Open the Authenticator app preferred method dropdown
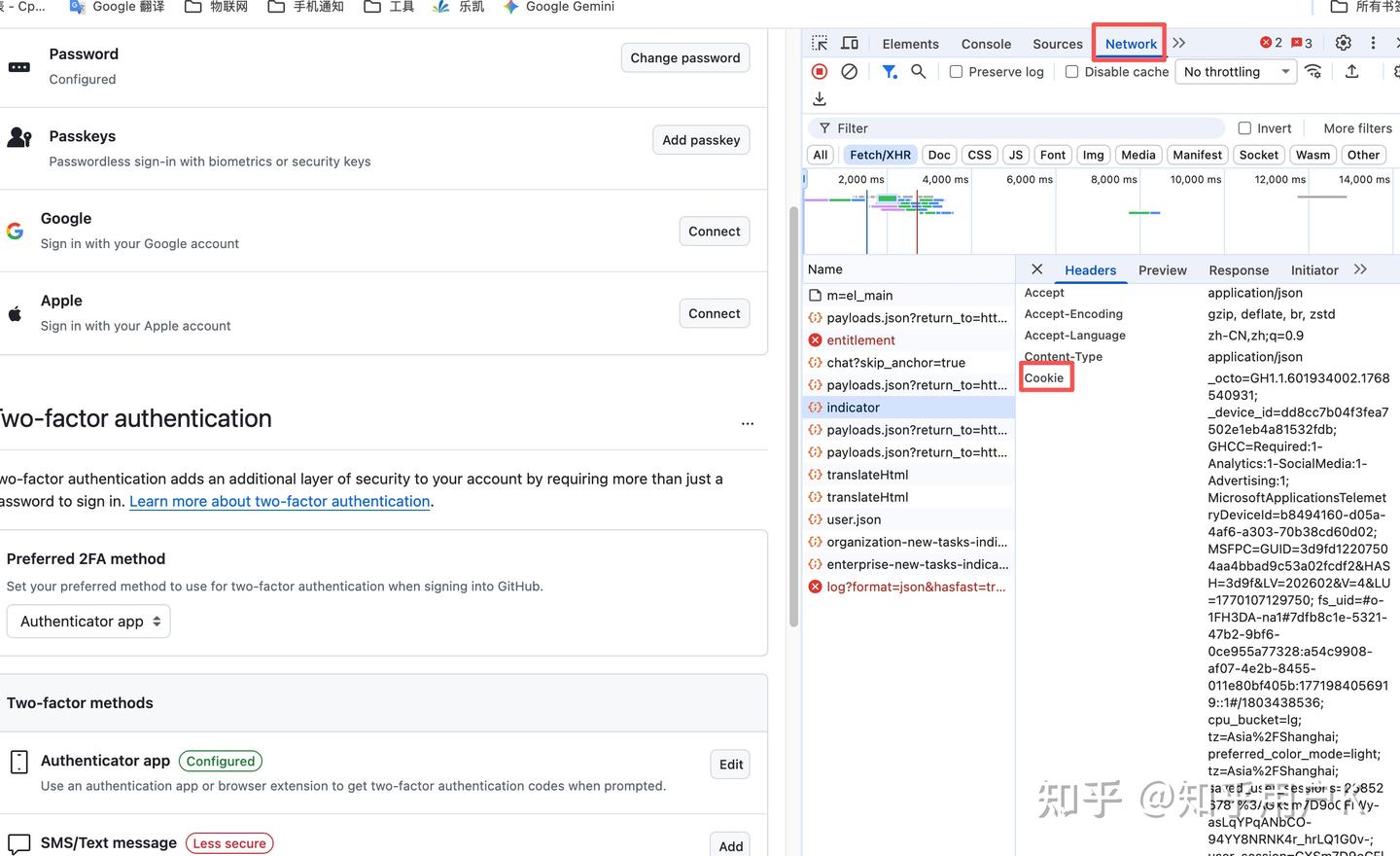Viewport: 1400px width, 856px height. (x=88, y=621)
